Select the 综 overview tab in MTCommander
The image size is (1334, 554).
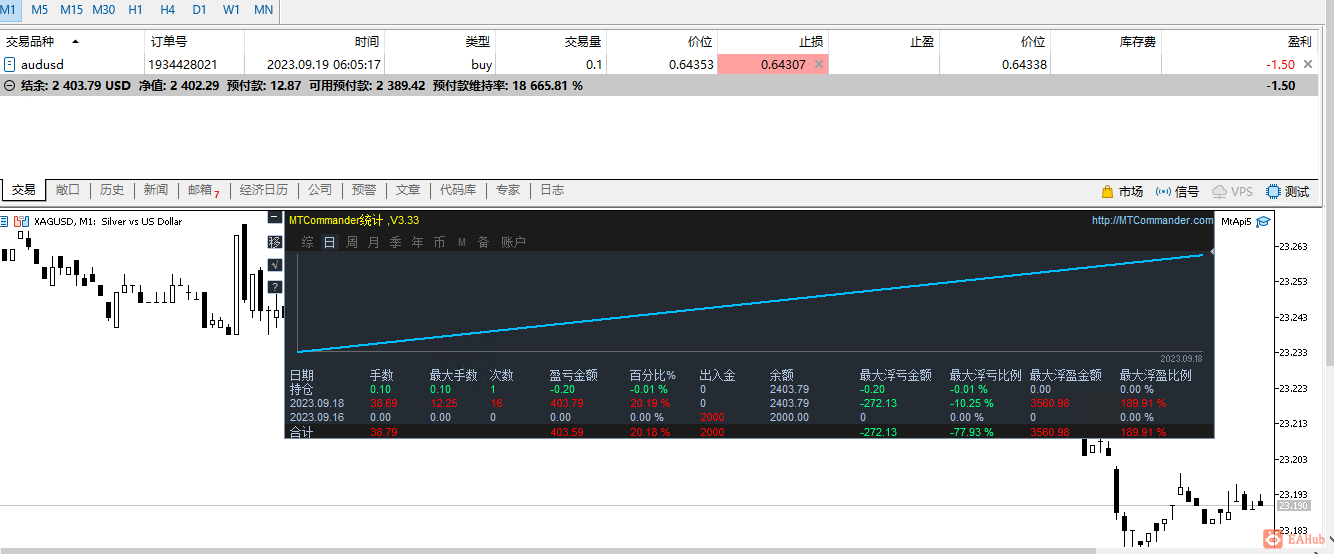pyautogui.click(x=307, y=242)
